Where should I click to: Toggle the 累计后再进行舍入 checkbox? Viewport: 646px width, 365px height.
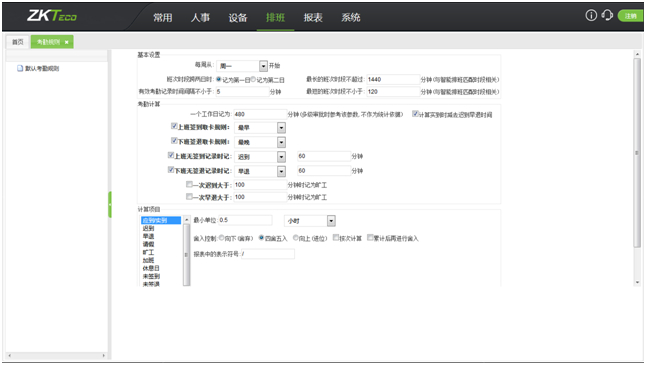coord(370,237)
